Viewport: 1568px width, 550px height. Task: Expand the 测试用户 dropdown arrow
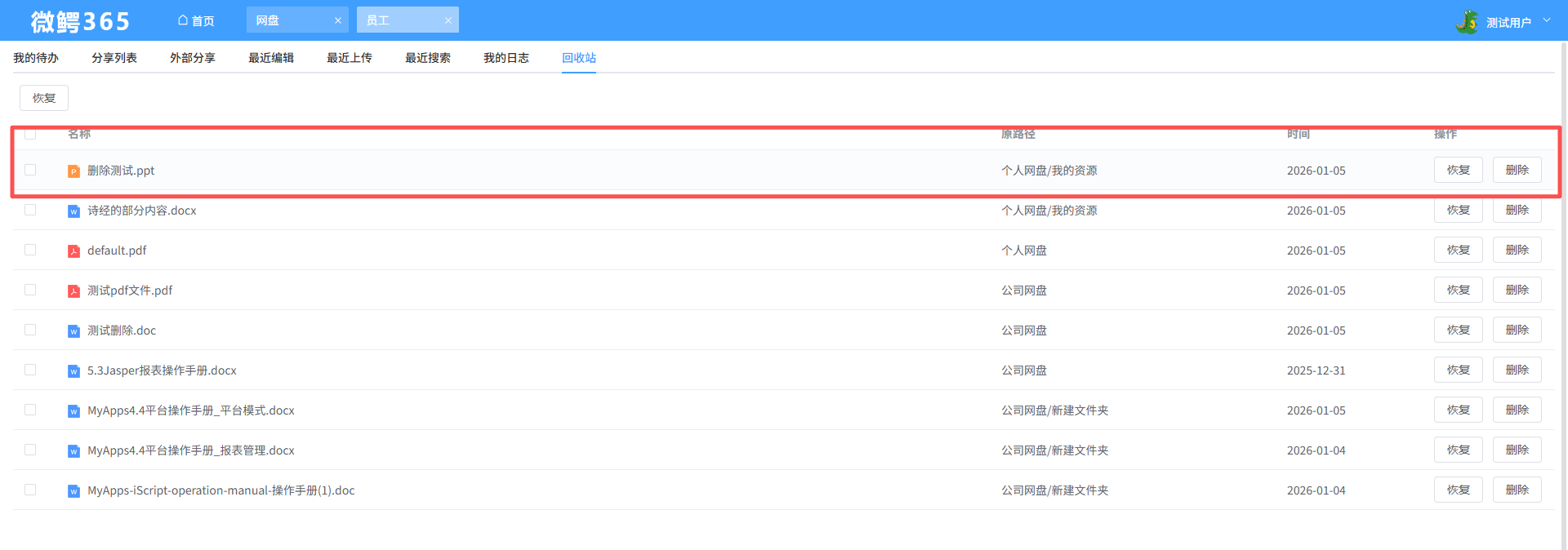[1547, 20]
